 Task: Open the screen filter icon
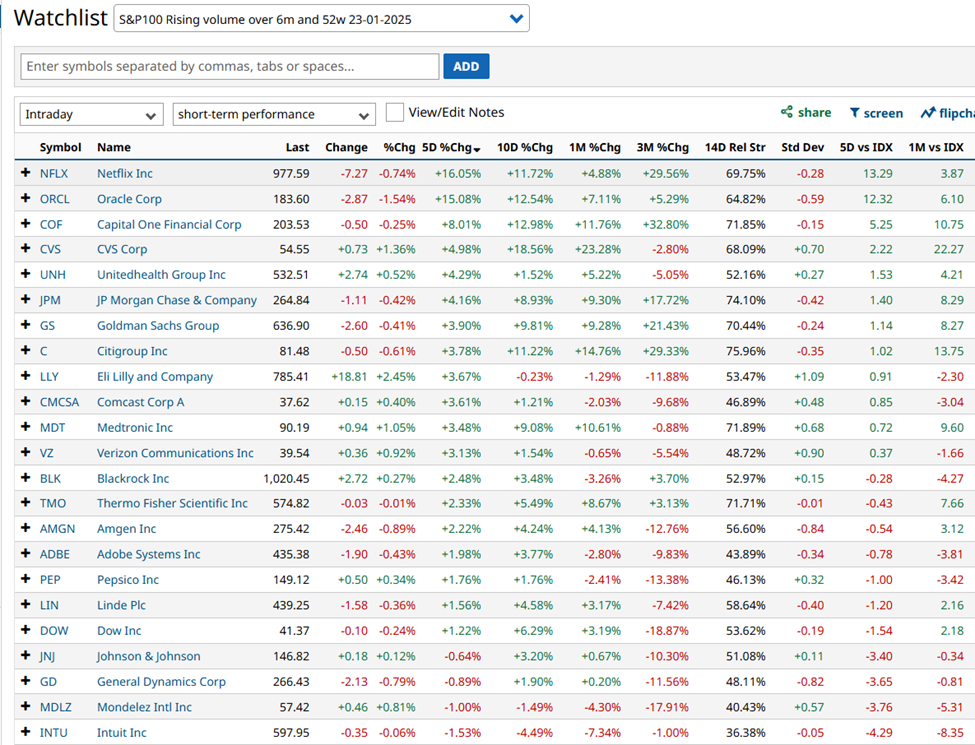pyautogui.click(x=855, y=113)
